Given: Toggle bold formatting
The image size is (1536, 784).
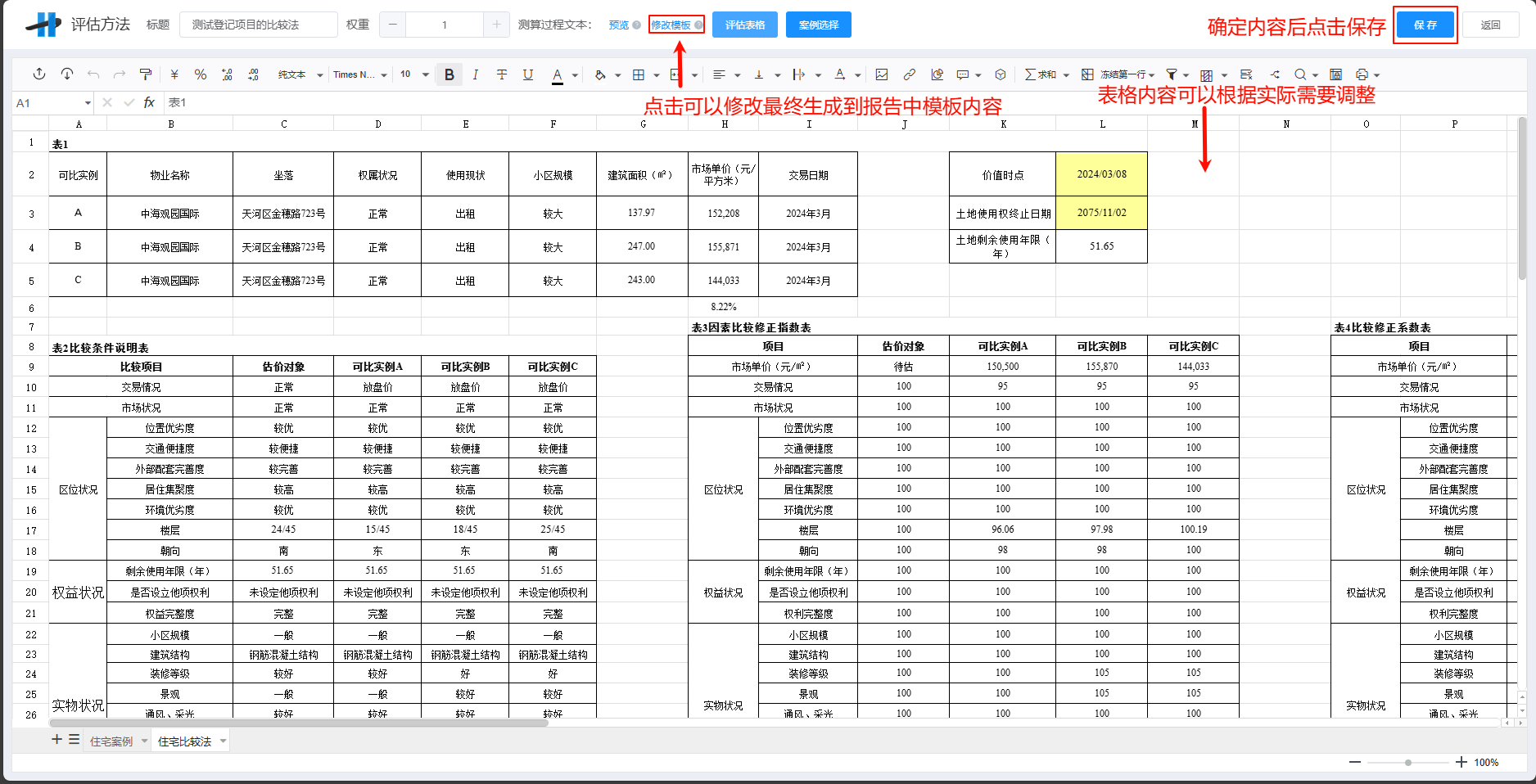Looking at the screenshot, I should coord(449,74).
